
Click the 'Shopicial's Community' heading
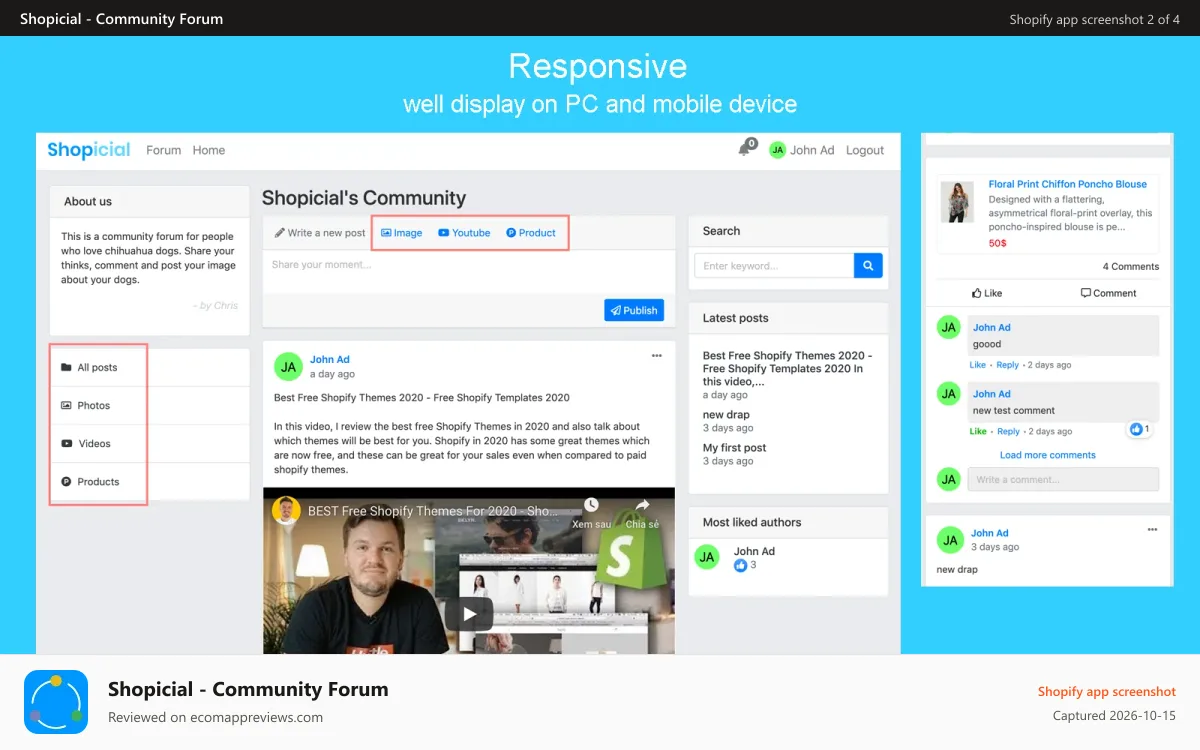(364, 198)
